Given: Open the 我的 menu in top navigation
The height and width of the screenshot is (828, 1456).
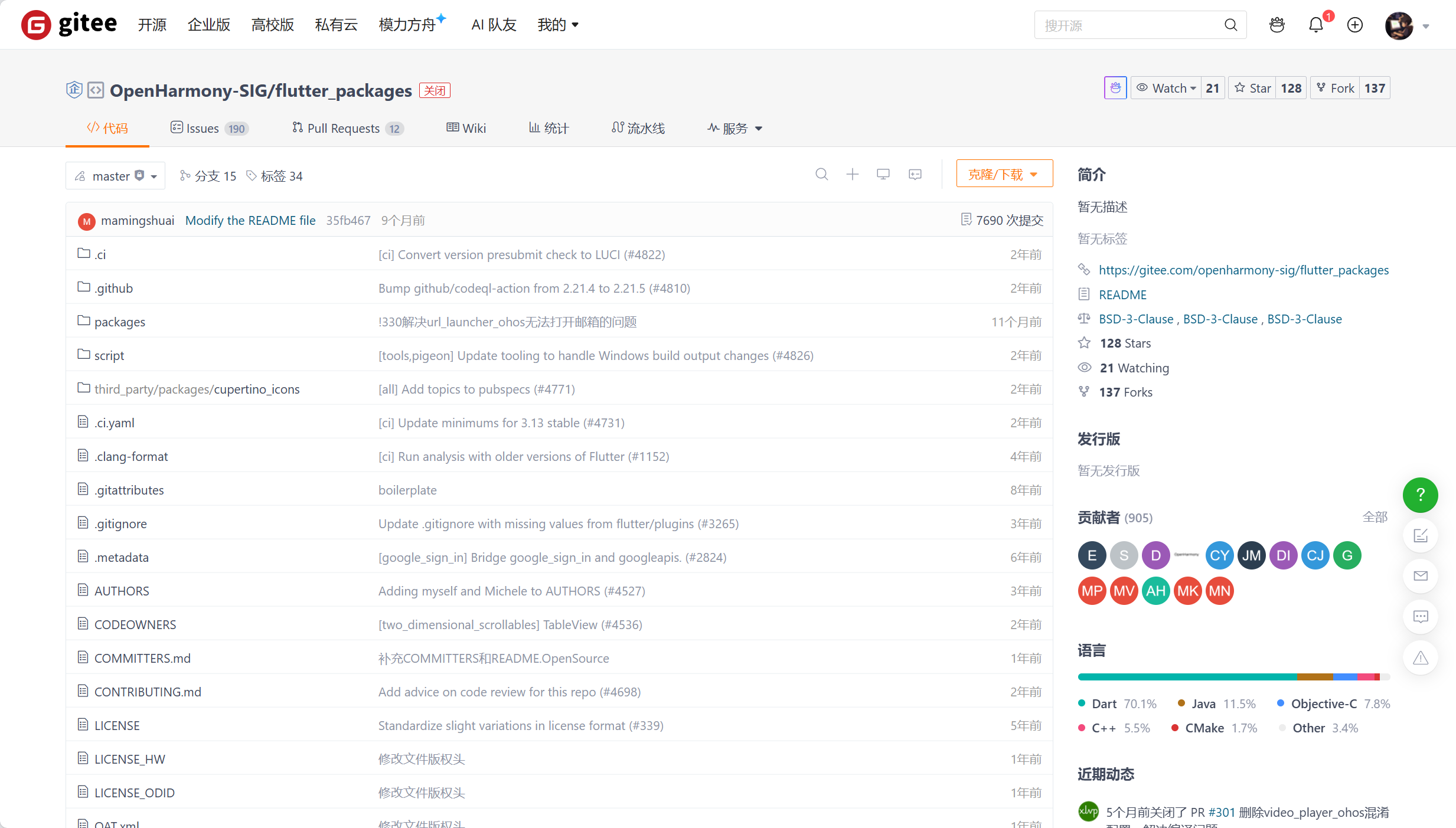Looking at the screenshot, I should tap(558, 25).
